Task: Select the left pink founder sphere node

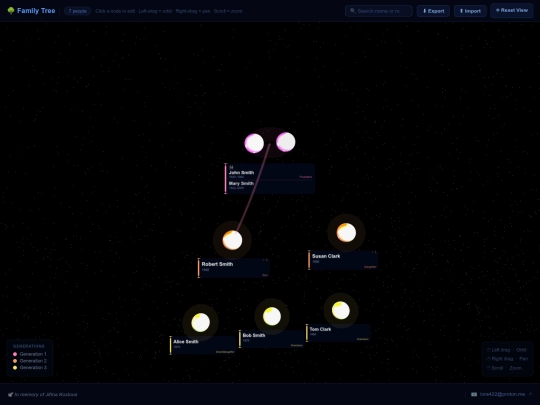Action: pyautogui.click(x=254, y=143)
